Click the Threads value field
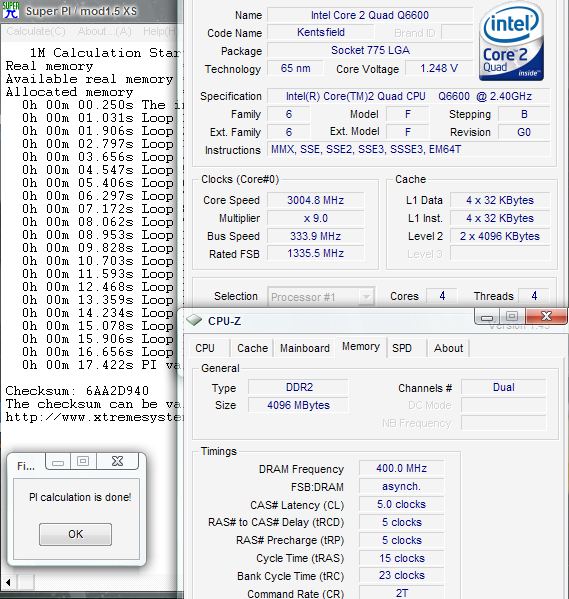Screen dimensions: 569x599 533,296
